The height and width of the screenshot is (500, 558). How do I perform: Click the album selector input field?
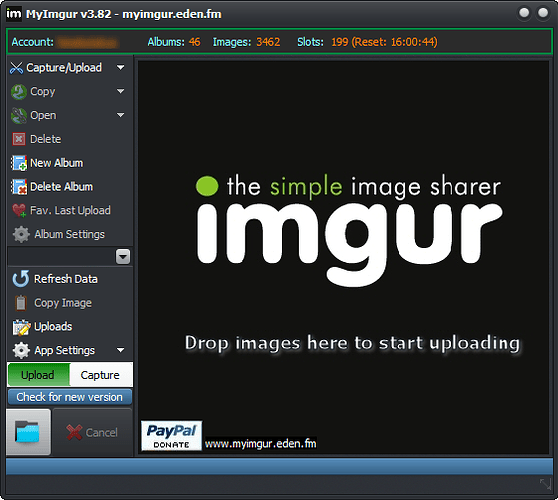(x=62, y=257)
